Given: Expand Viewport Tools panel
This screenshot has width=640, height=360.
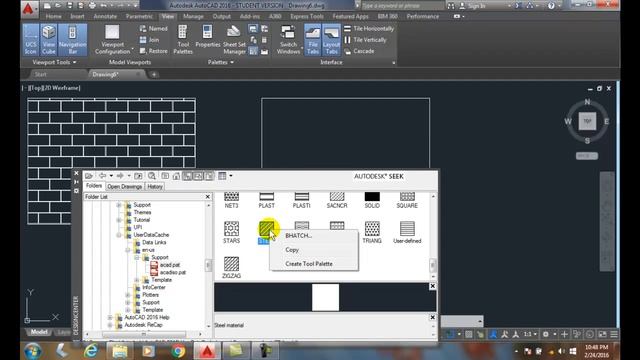Looking at the screenshot, I should [54, 62].
